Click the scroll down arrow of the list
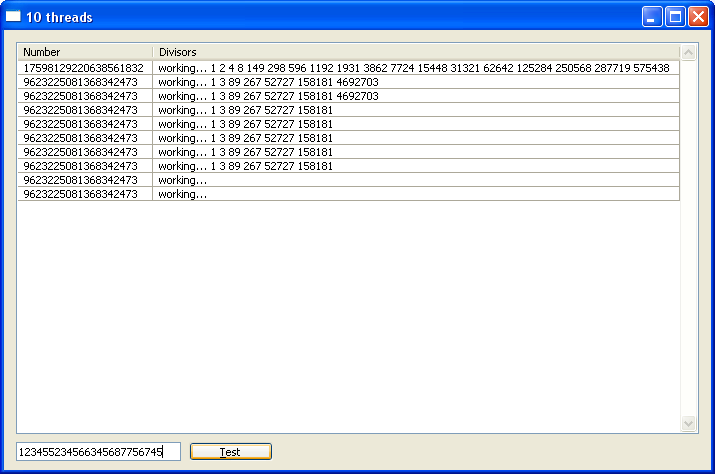This screenshot has height=474, width=715. (x=688, y=424)
